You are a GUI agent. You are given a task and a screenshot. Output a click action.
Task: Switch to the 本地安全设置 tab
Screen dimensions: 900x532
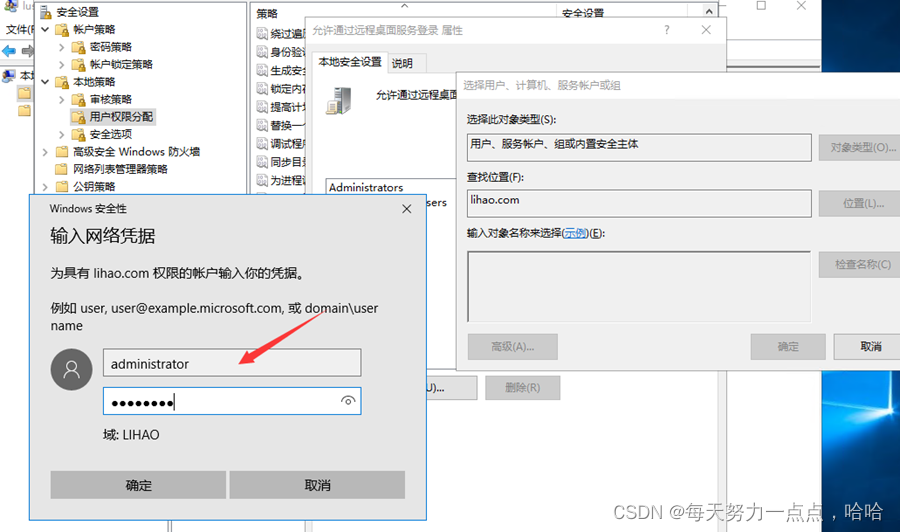[350, 62]
